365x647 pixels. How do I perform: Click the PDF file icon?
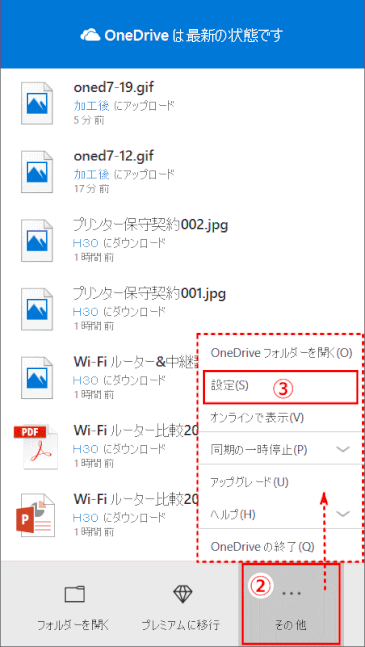pos(36,447)
